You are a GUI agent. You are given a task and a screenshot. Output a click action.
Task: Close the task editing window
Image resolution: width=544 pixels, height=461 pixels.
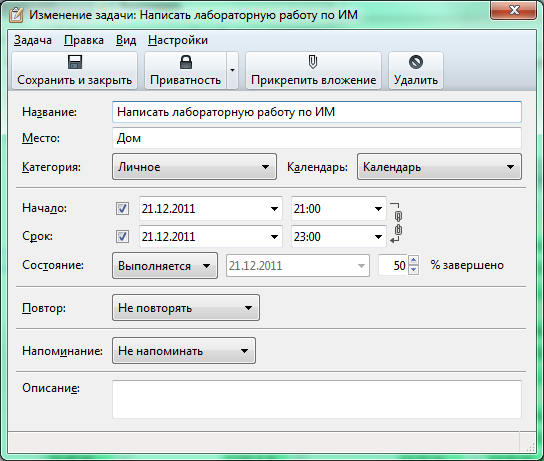[x=513, y=10]
